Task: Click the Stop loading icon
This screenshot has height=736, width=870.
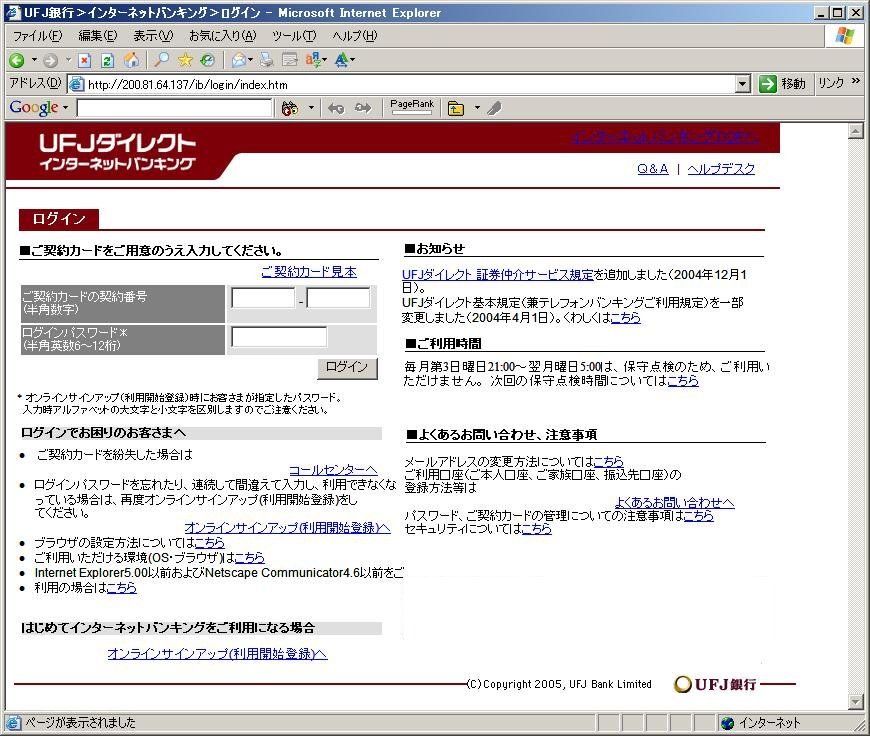Action: pyautogui.click(x=85, y=60)
